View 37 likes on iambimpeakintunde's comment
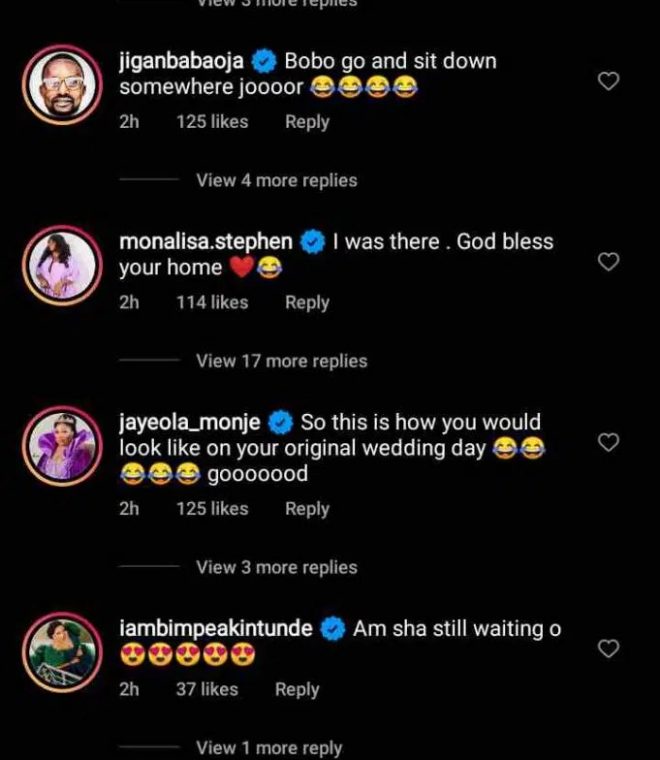Image resolution: width=660 pixels, height=760 pixels. click(x=207, y=689)
